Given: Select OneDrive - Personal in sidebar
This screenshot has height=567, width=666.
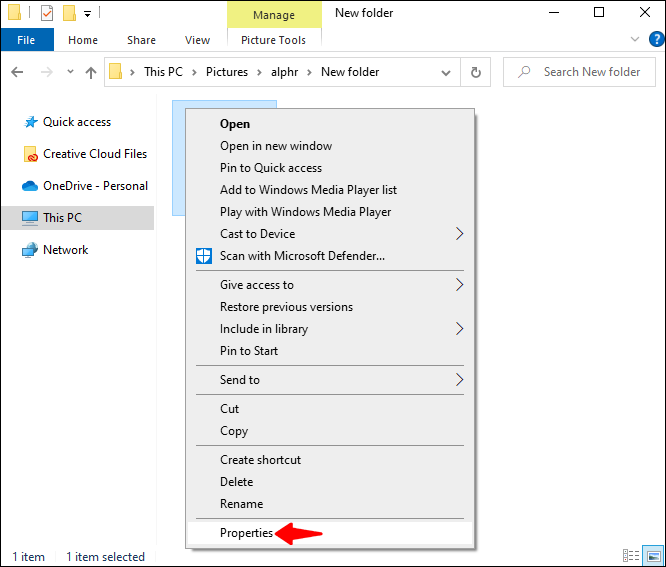Looking at the screenshot, I should tap(95, 186).
